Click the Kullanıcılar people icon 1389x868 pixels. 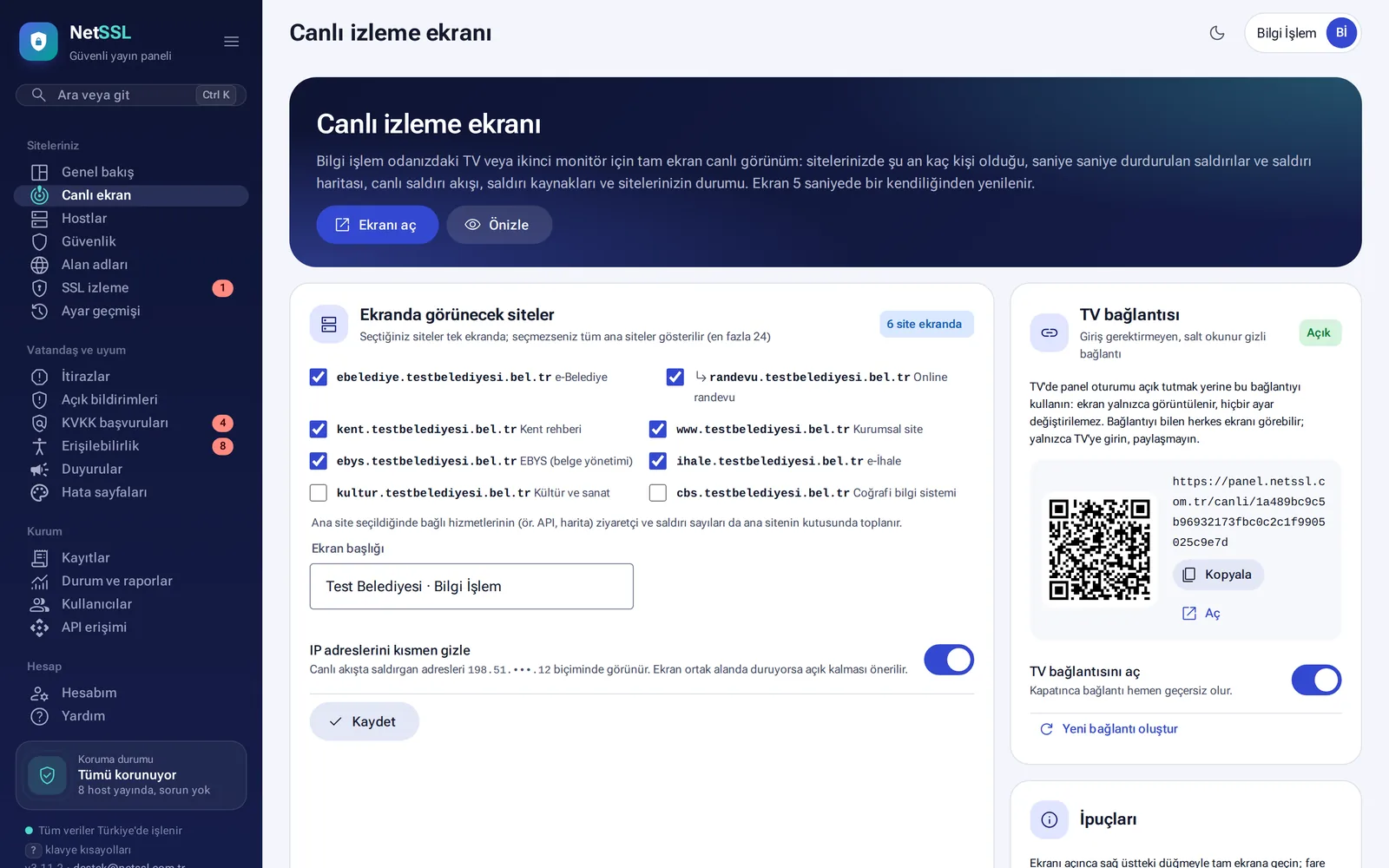[39, 604]
